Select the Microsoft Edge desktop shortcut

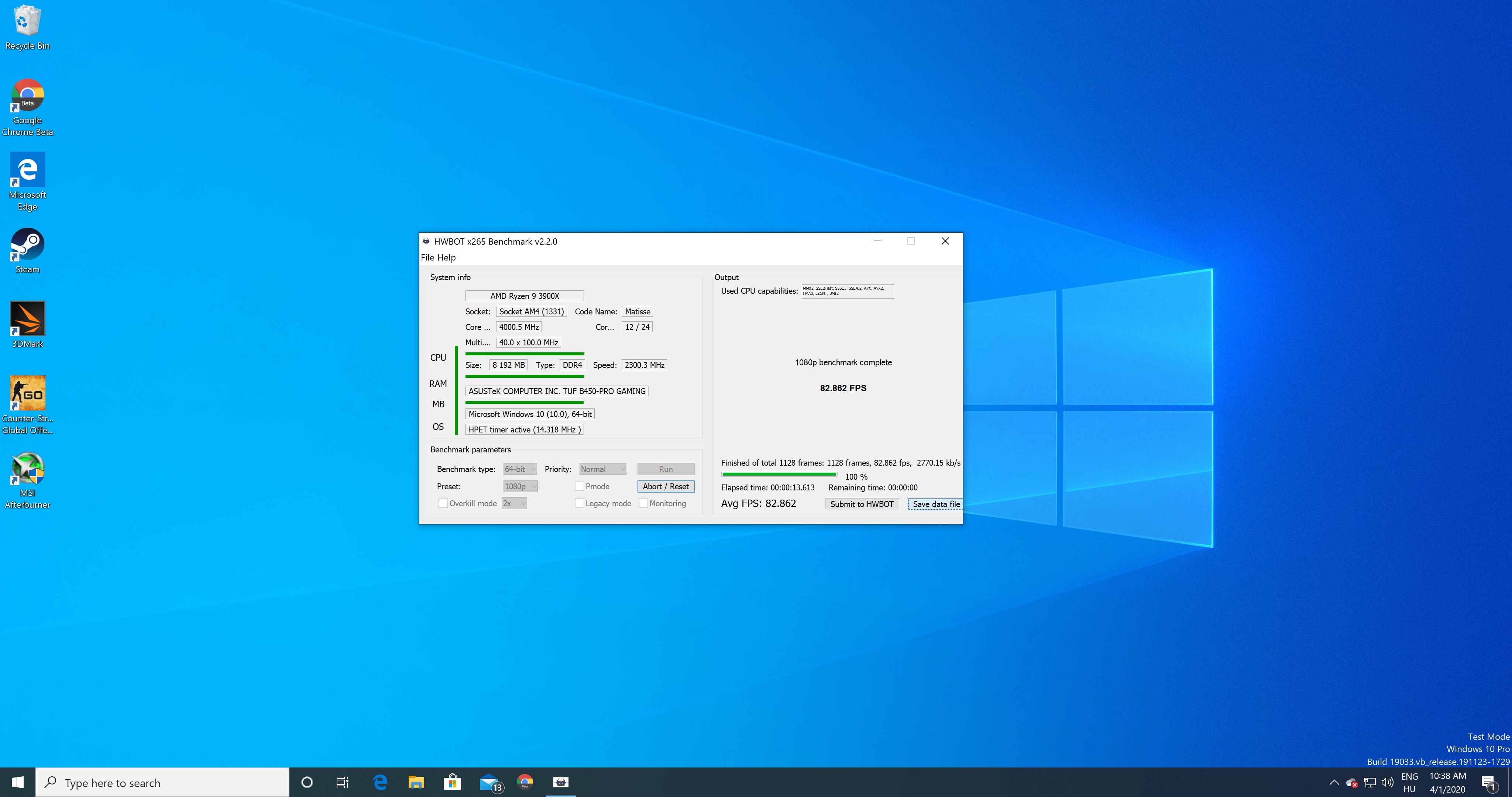(x=27, y=182)
